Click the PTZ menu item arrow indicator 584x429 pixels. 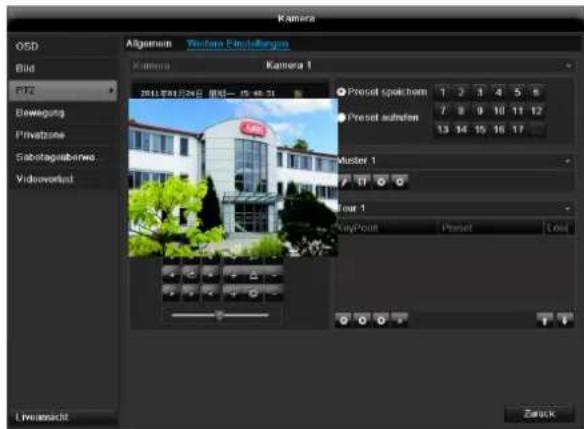pyautogui.click(x=111, y=90)
